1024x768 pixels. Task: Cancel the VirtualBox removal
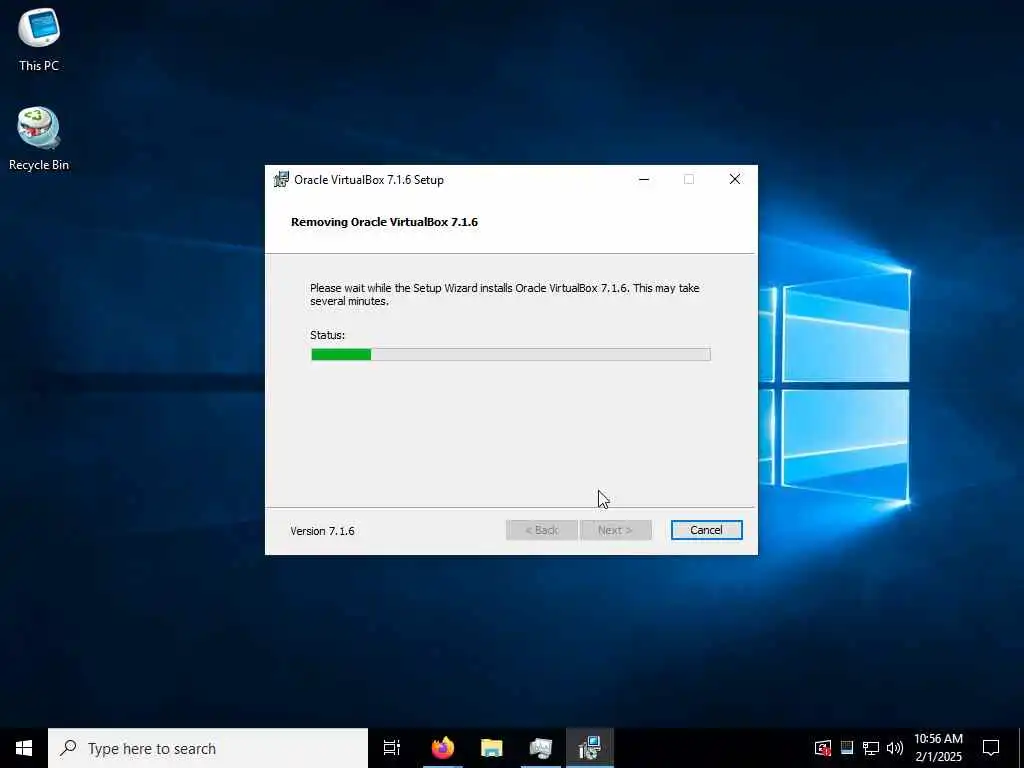pos(706,530)
